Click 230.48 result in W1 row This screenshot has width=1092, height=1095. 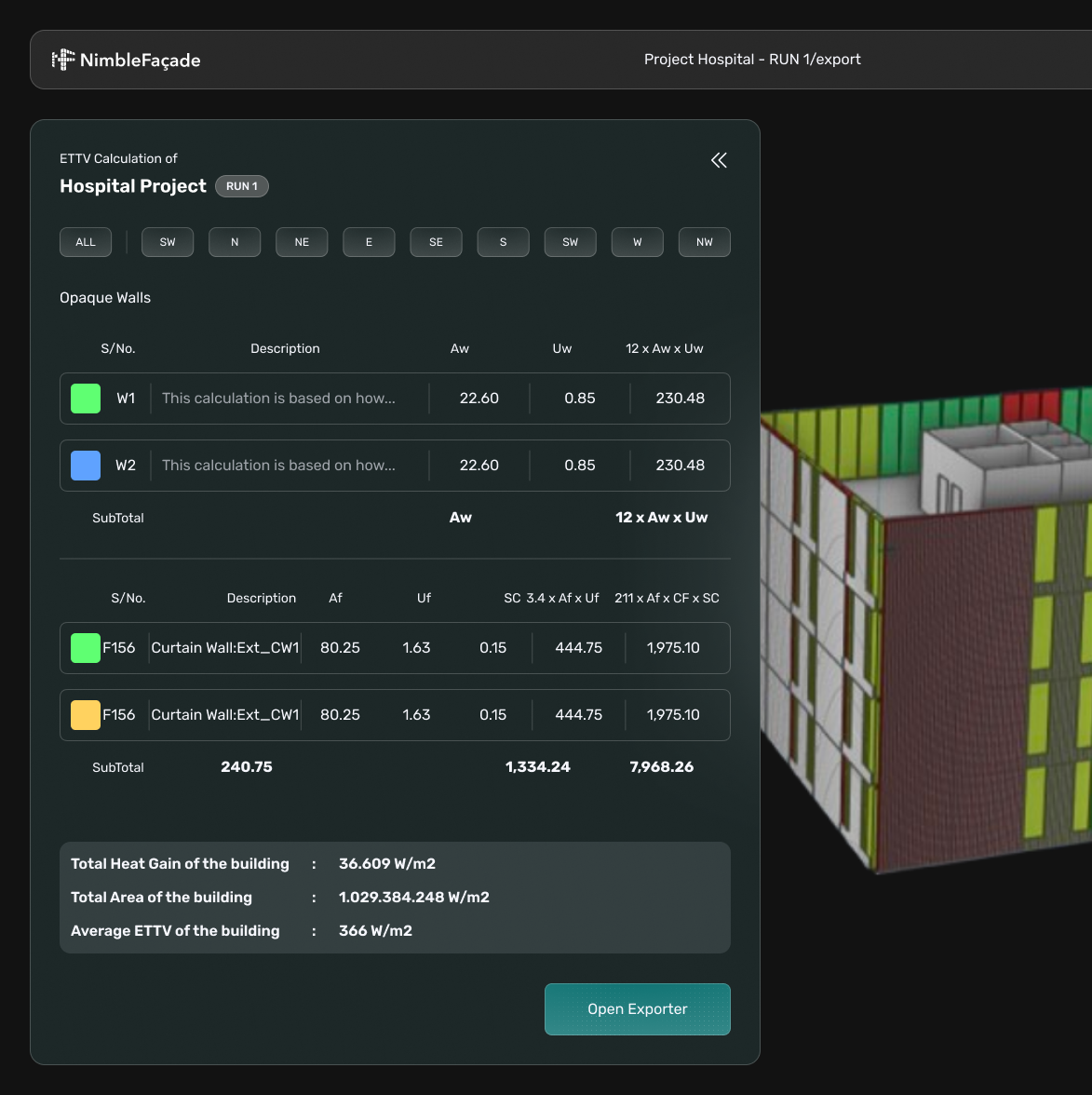tap(680, 399)
